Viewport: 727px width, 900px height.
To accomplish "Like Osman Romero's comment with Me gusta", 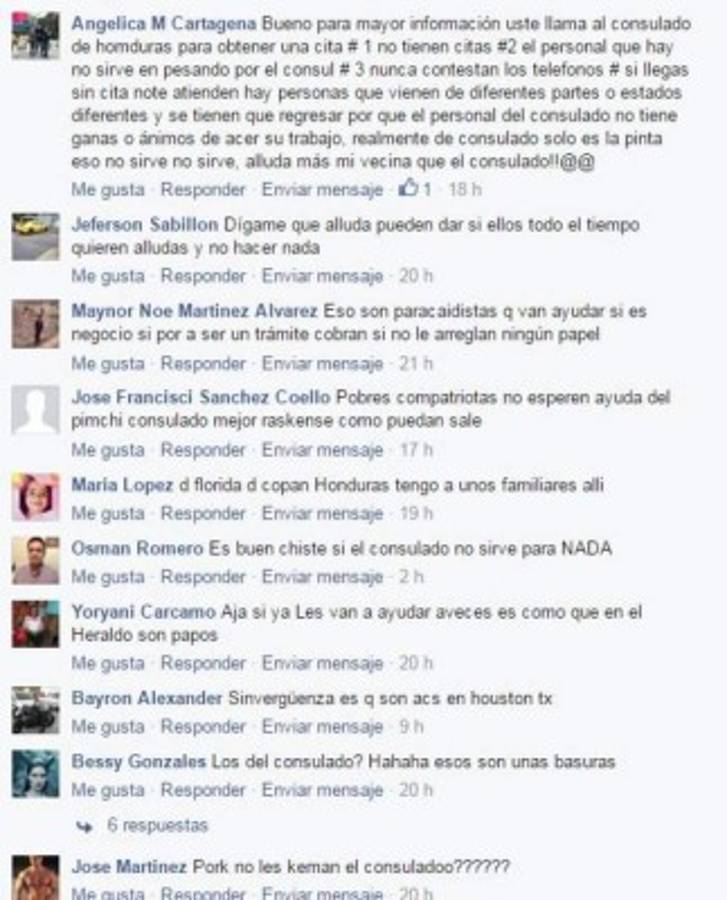I will [108, 577].
